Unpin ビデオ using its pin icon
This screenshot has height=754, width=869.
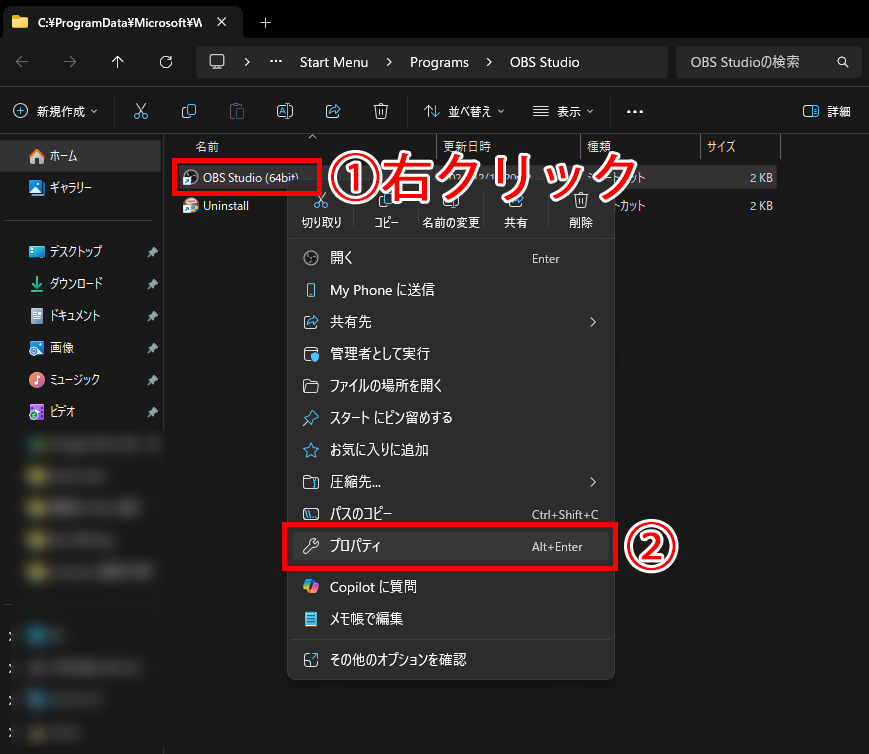pyautogui.click(x=152, y=412)
